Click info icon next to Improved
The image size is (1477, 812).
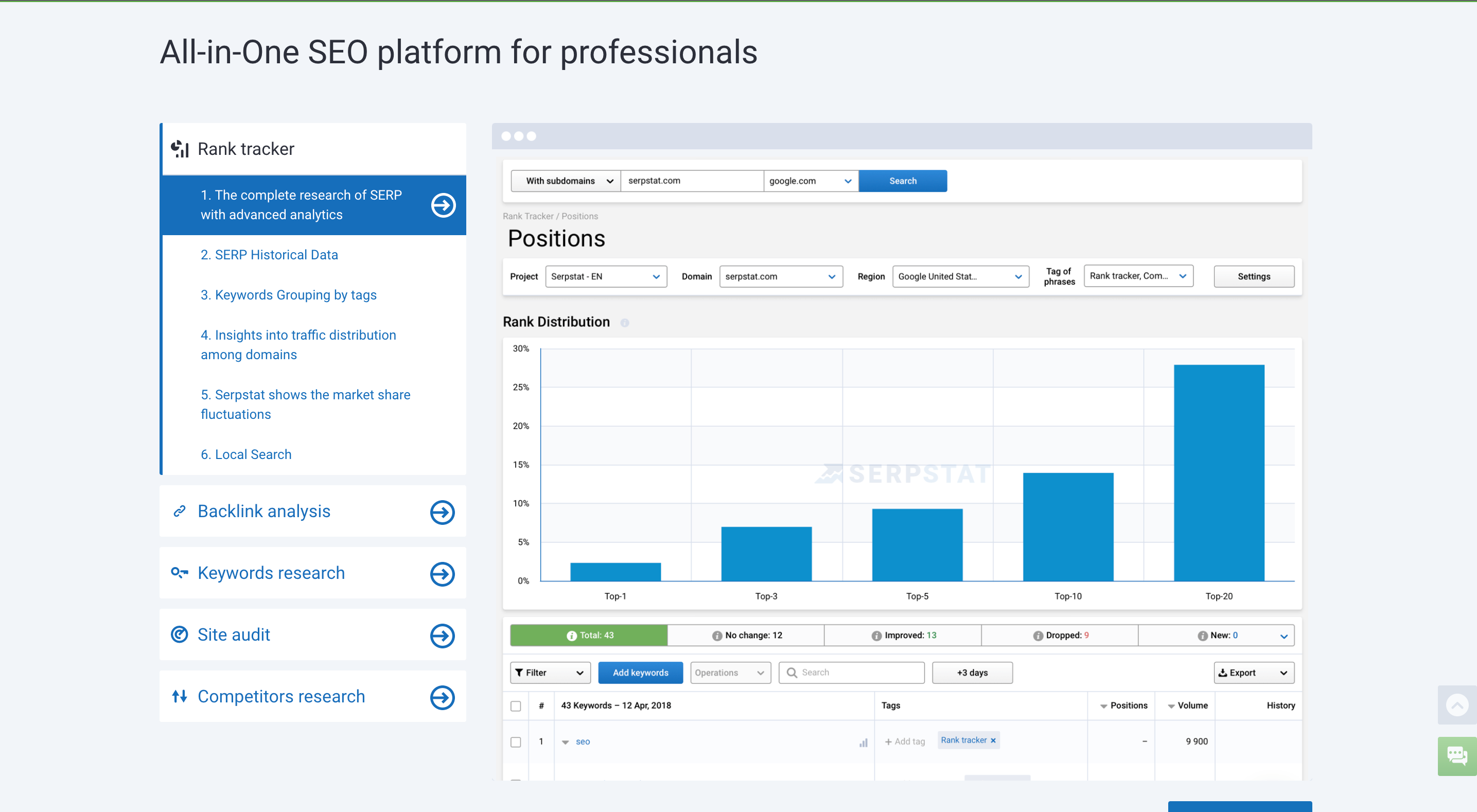click(876, 636)
